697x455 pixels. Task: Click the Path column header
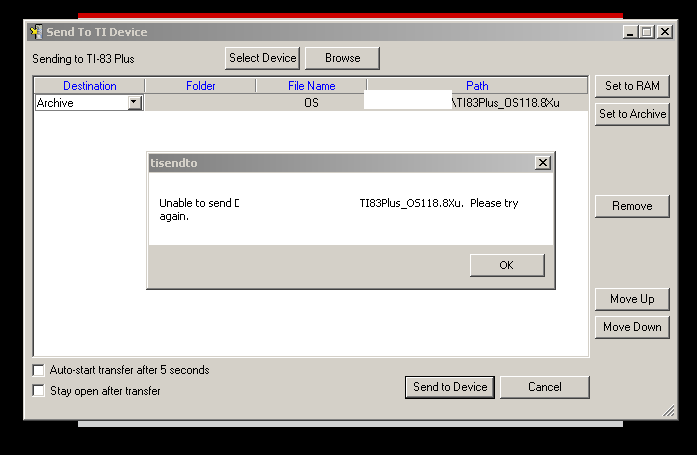pos(477,86)
